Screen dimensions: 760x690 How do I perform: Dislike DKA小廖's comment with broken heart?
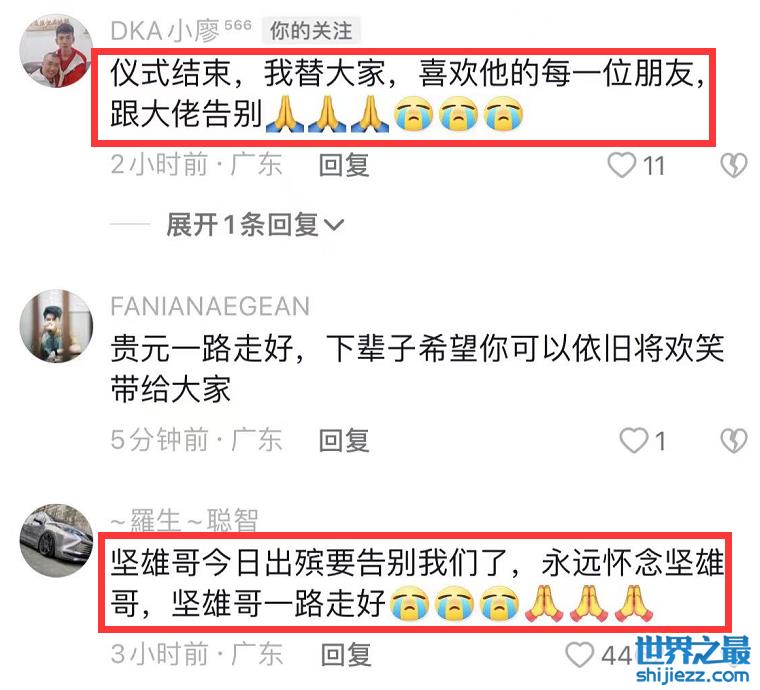point(733,165)
